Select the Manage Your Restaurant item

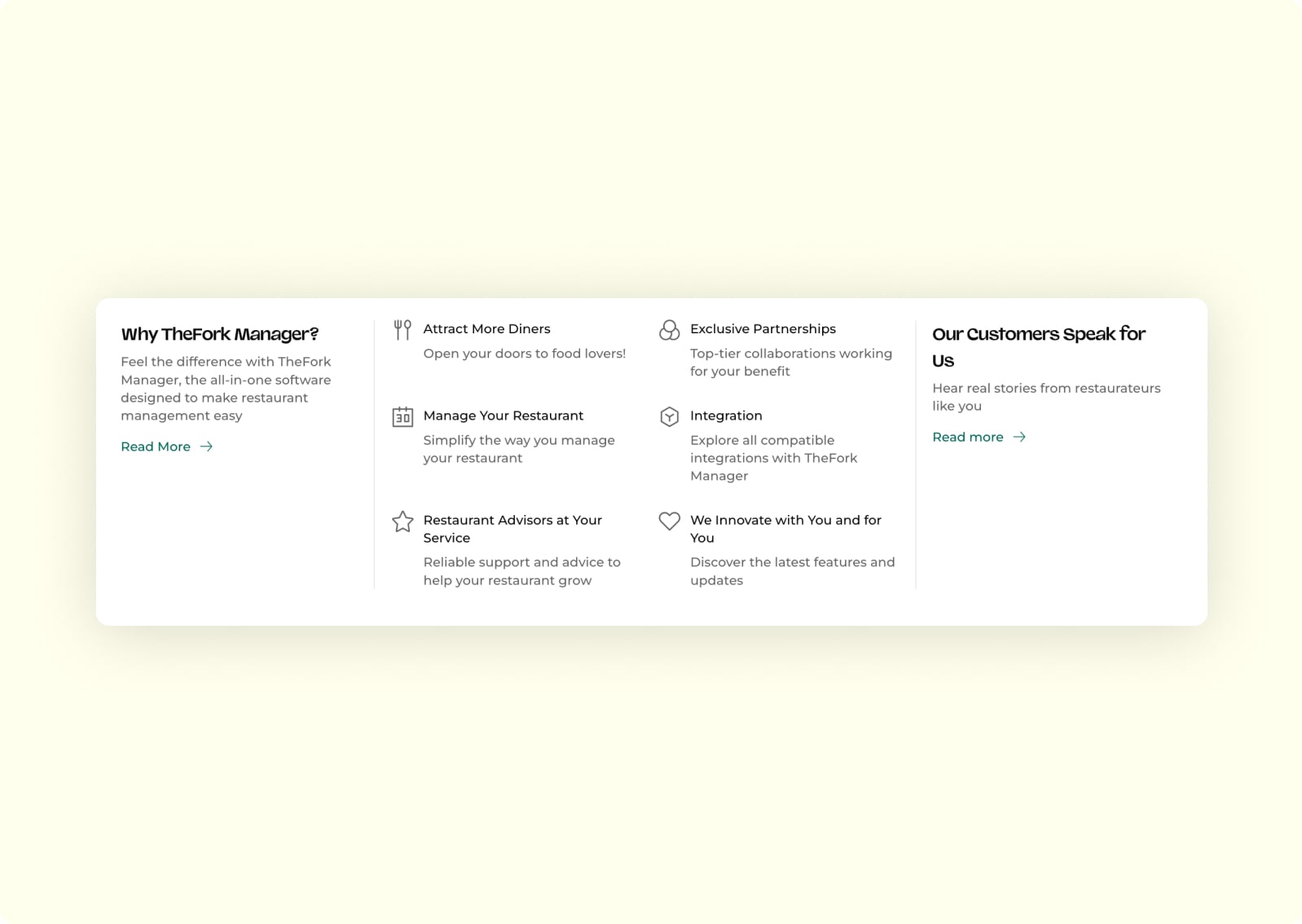(503, 416)
